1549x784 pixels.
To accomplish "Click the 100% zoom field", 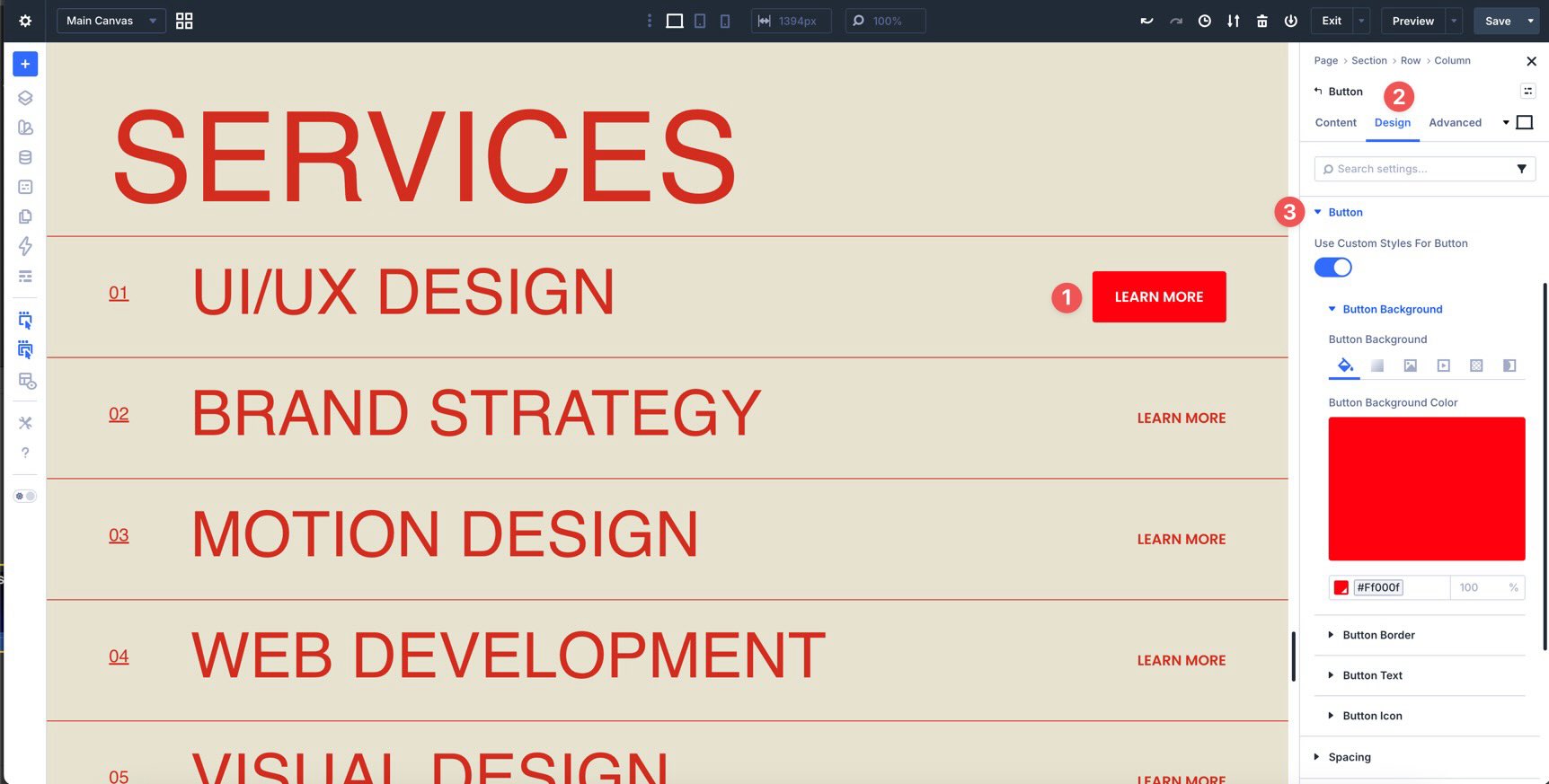I will pos(885,21).
